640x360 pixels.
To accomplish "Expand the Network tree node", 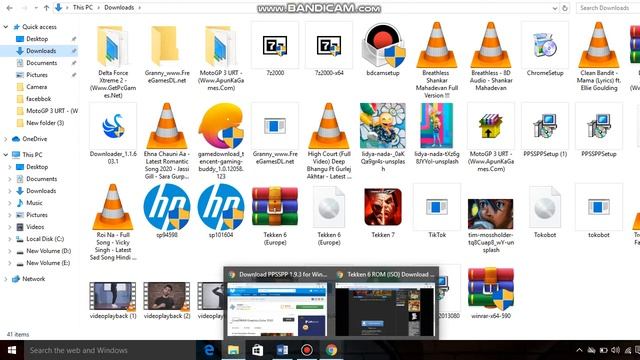I will pyautogui.click(x=6, y=279).
